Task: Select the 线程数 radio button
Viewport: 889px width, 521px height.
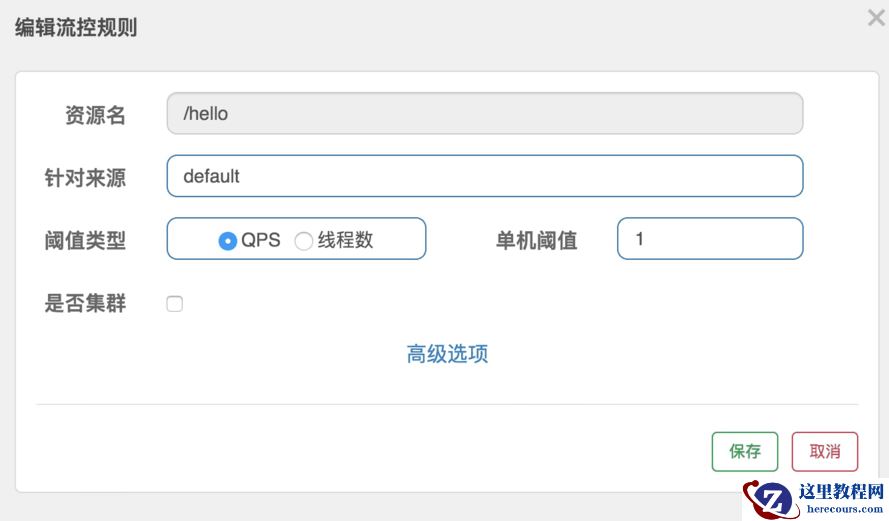Action: 303,241
